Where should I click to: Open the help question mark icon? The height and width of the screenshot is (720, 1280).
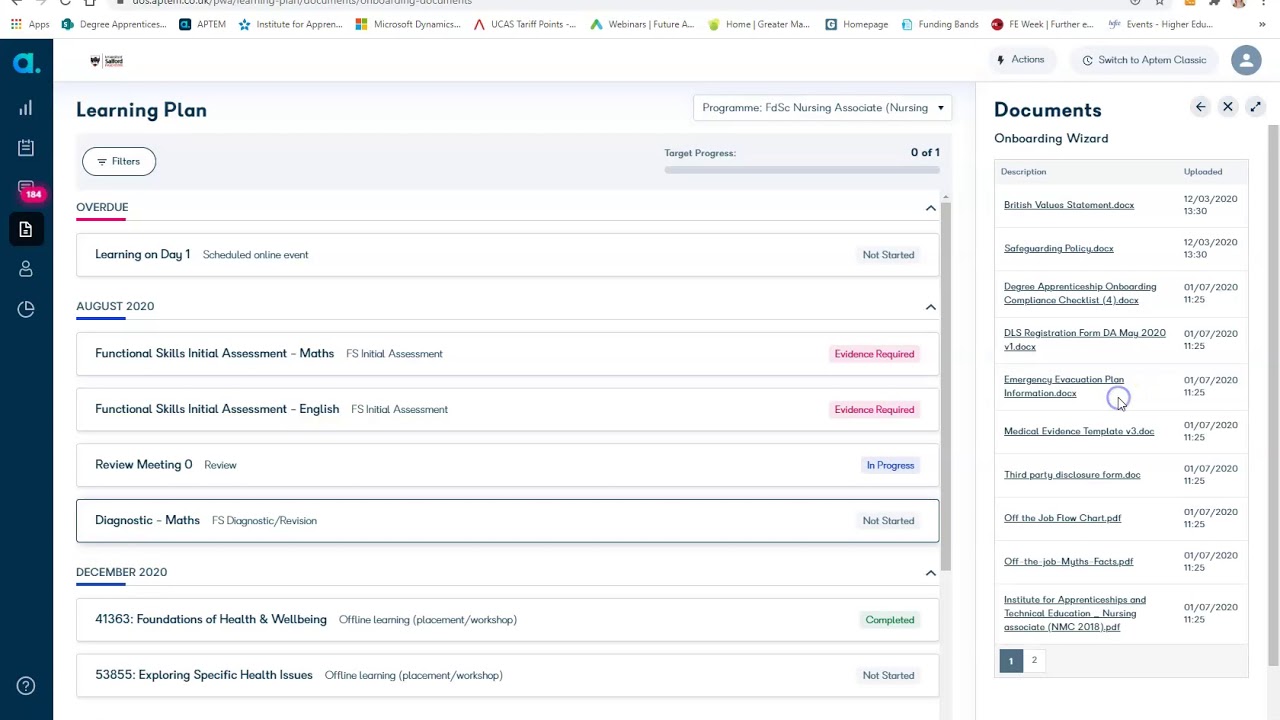26,686
